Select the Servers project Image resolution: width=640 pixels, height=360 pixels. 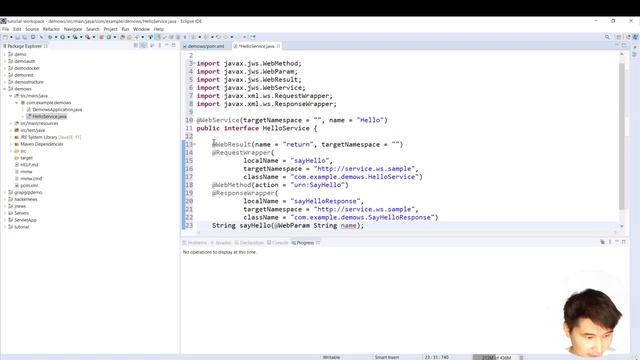[x=22, y=213]
